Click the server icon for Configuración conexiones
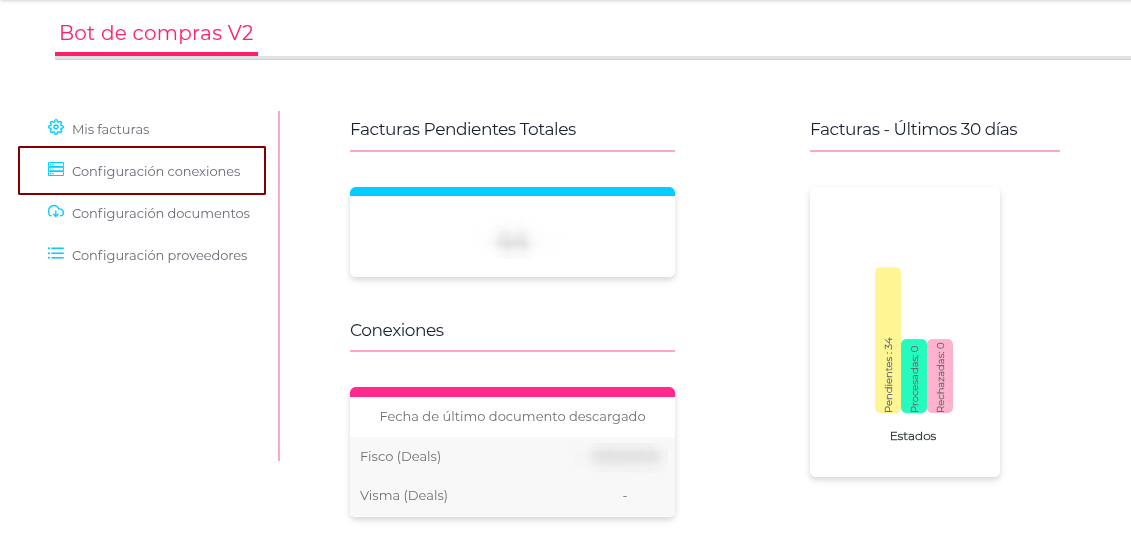1131x539 pixels. pos(56,170)
